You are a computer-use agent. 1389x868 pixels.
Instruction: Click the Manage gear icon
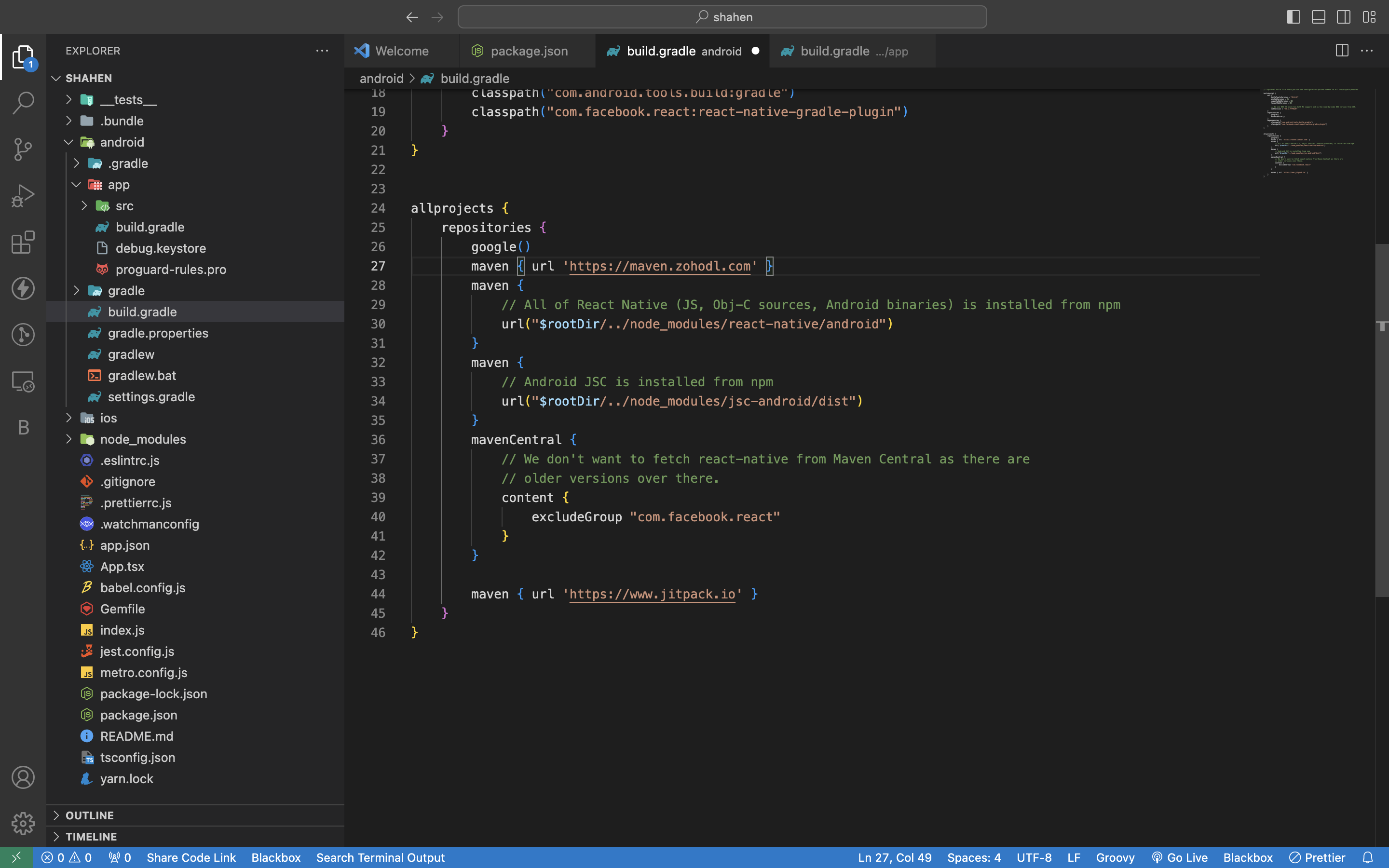pyautogui.click(x=23, y=823)
